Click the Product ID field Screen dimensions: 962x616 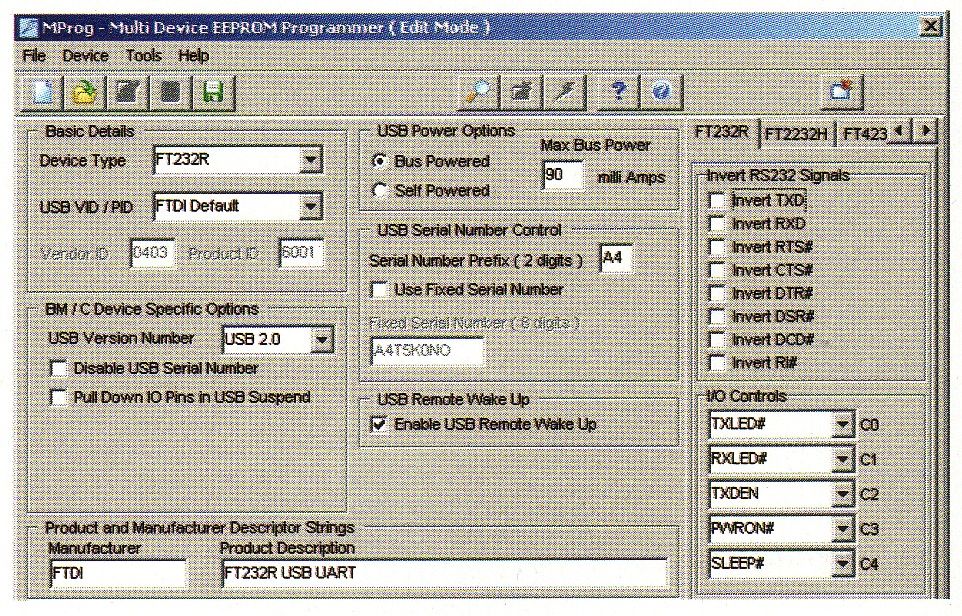[301, 253]
